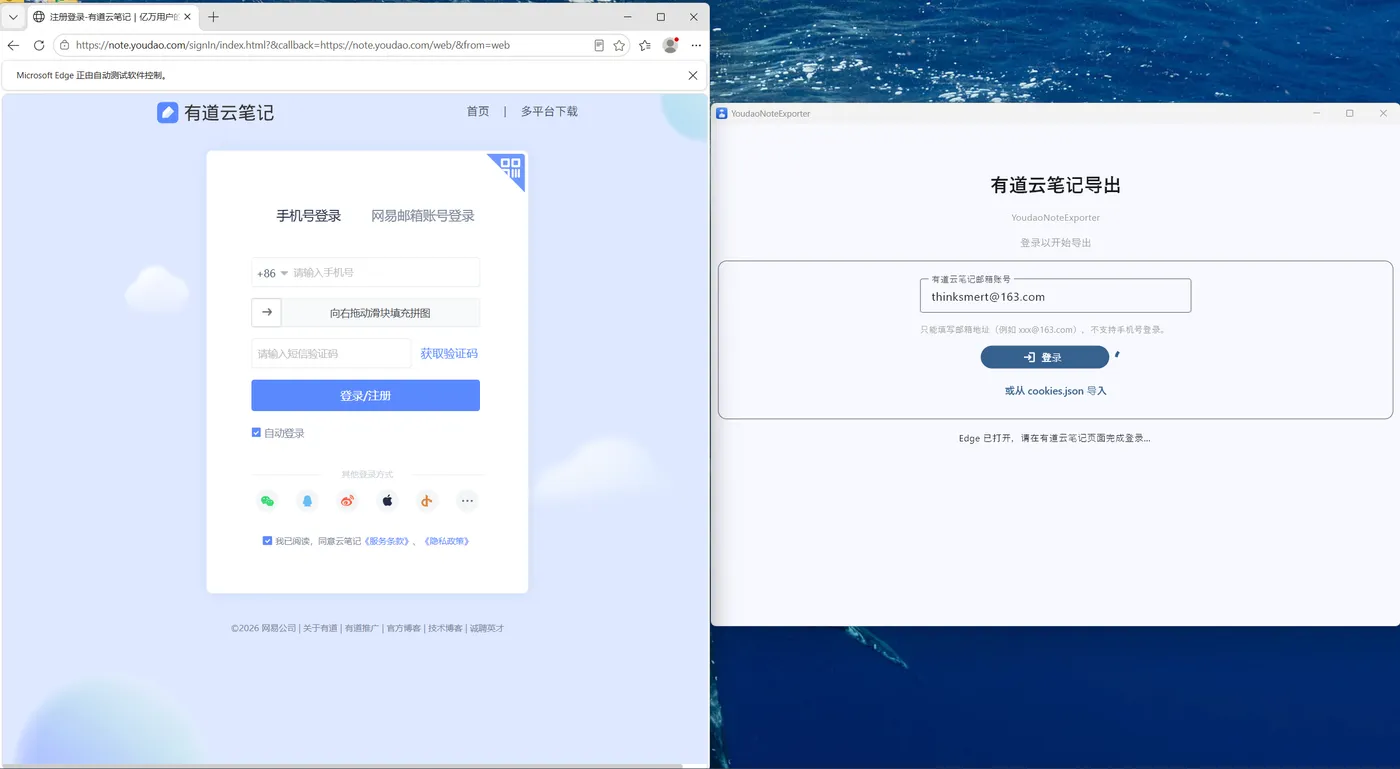
Task: Switch to QR code login corner icon
Action: (x=510, y=168)
